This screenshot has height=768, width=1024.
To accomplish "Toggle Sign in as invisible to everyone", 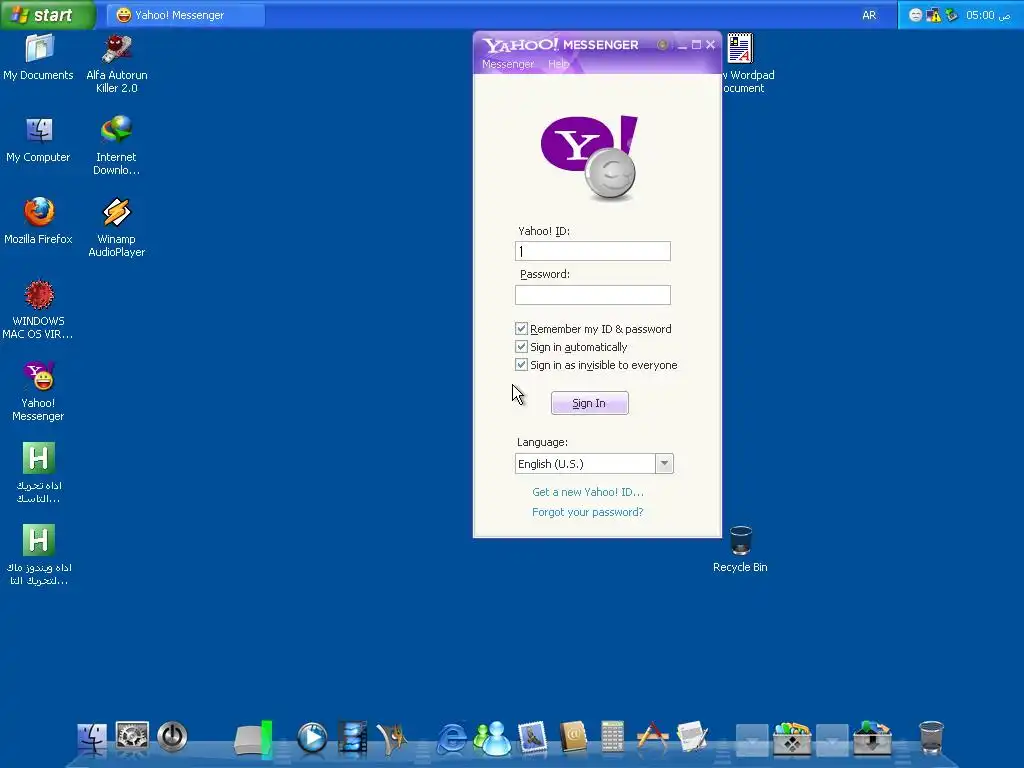I will tap(521, 364).
